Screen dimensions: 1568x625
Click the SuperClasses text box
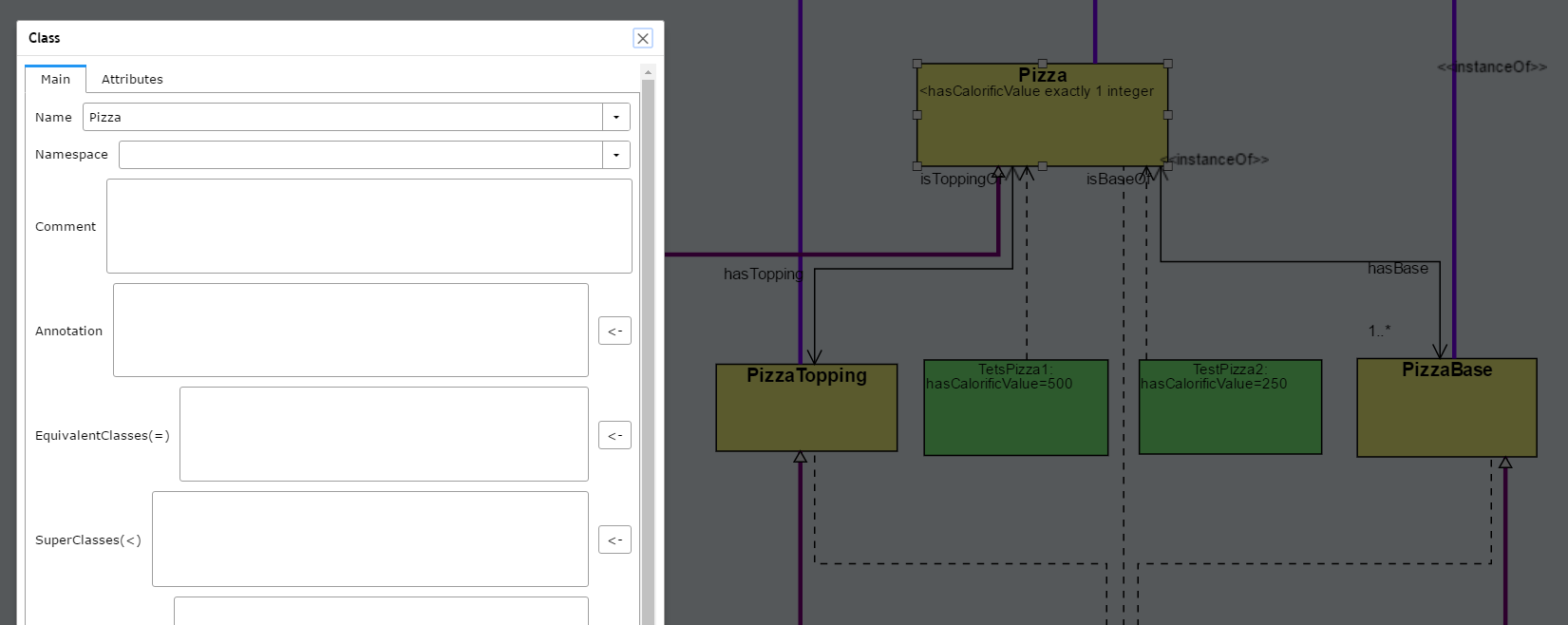369,539
